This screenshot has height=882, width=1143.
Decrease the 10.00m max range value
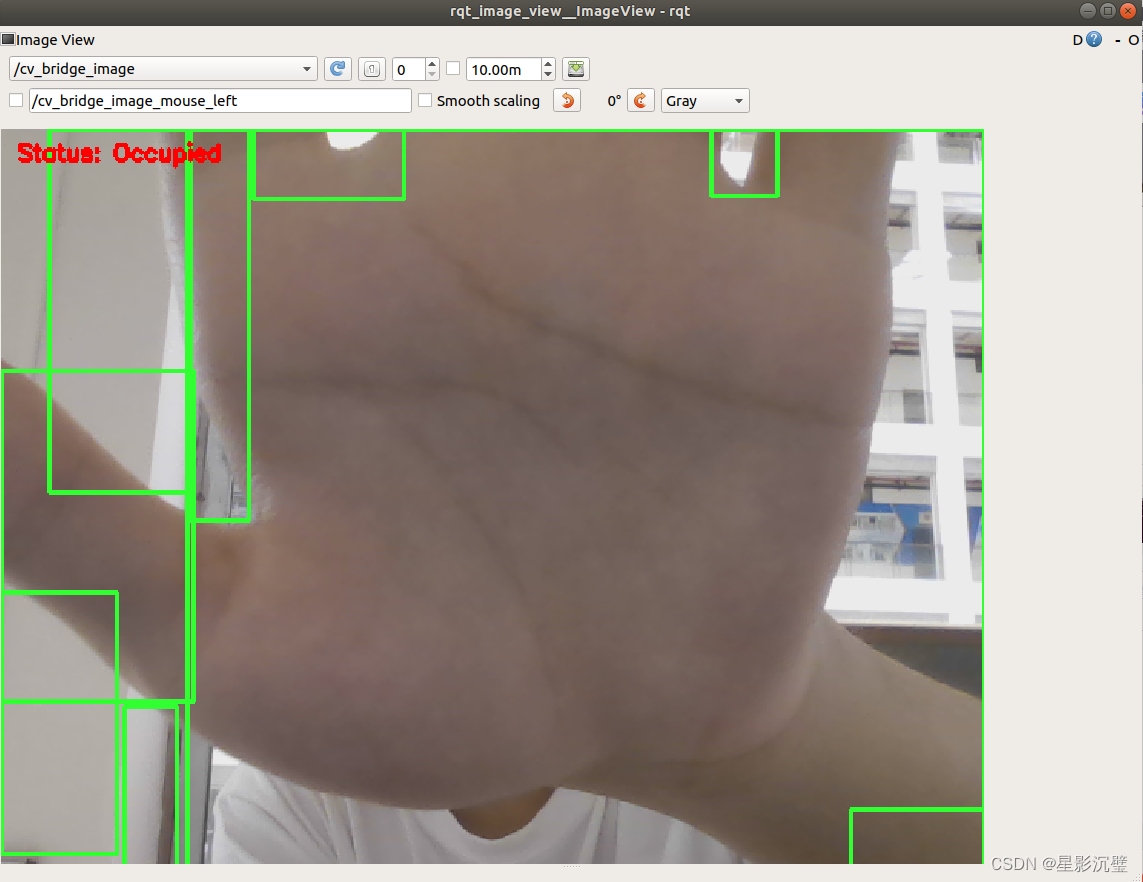tap(548, 74)
